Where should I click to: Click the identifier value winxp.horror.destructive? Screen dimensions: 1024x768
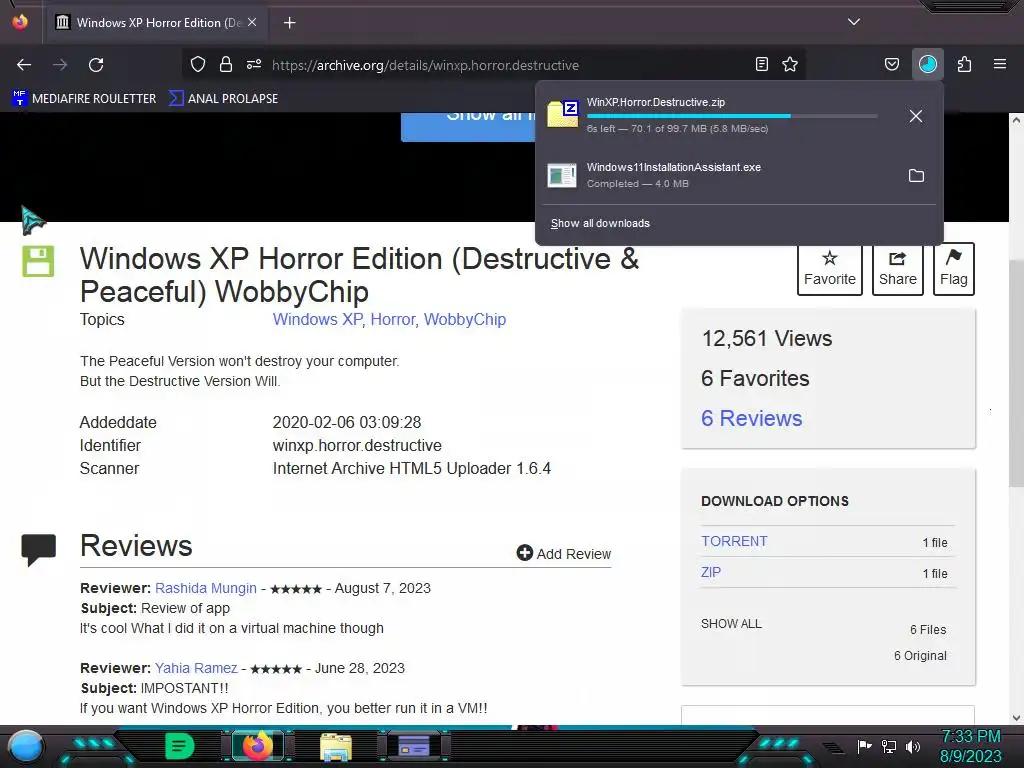(x=357, y=445)
